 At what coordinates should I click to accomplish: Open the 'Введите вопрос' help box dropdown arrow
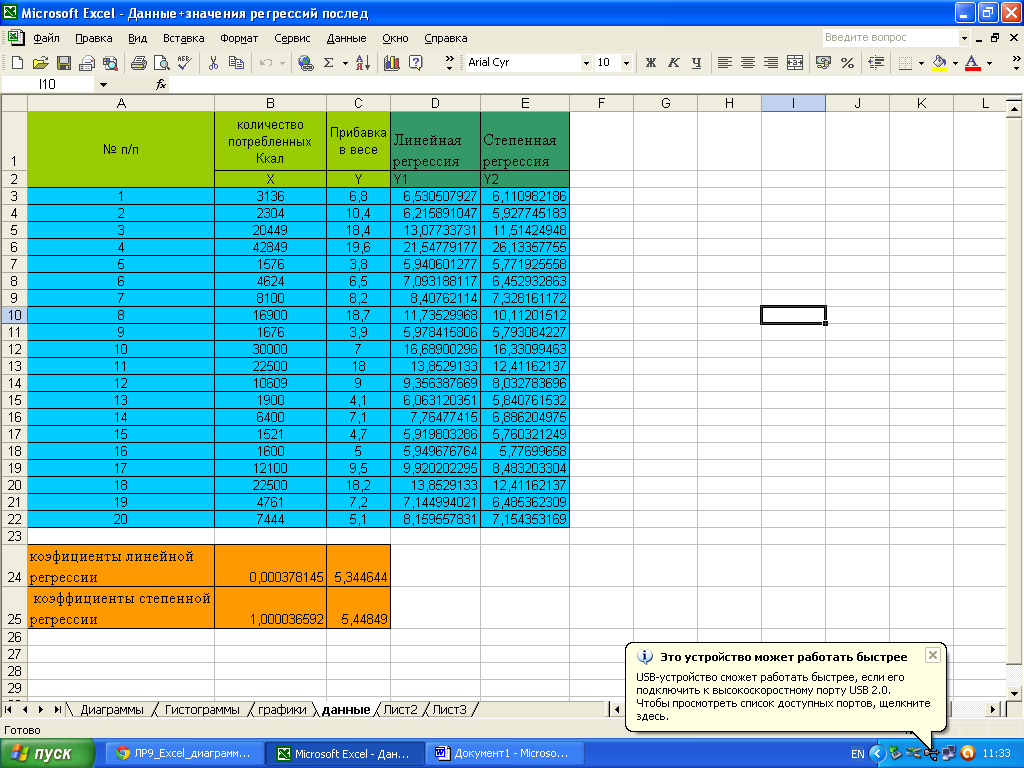pyautogui.click(x=964, y=38)
